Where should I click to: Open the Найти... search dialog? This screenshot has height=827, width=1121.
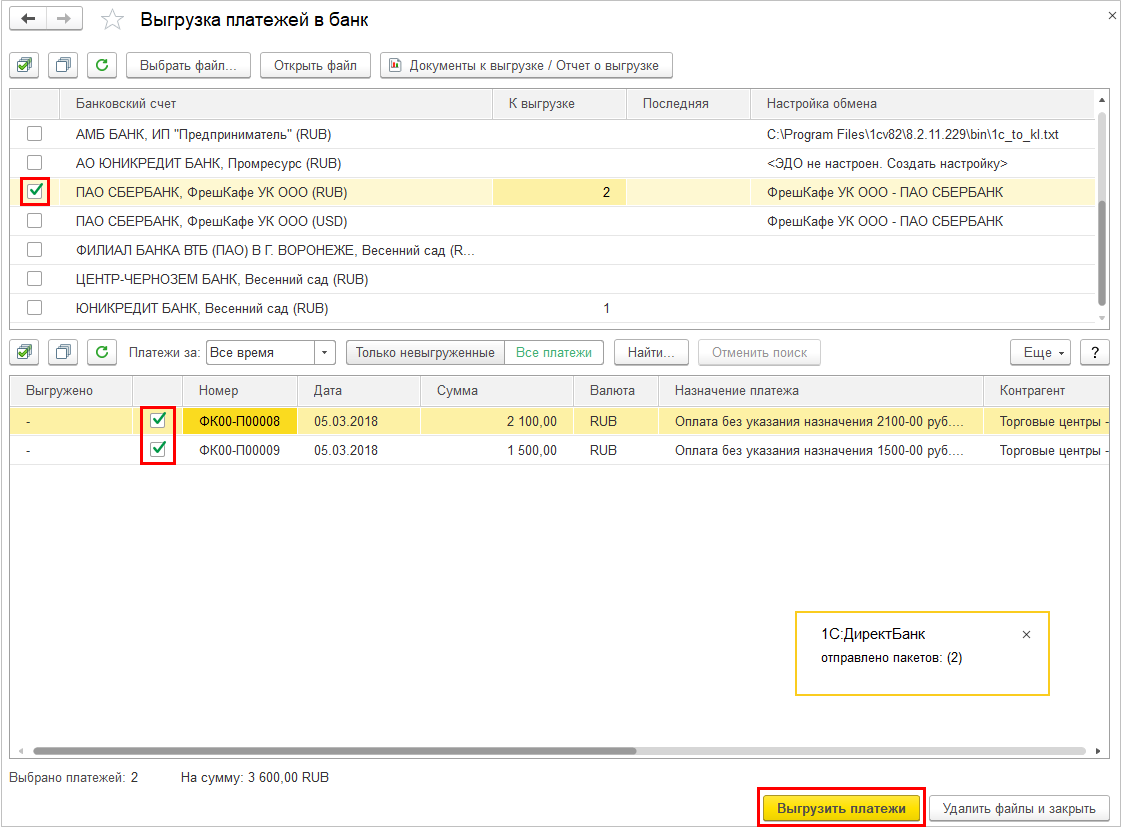click(651, 352)
